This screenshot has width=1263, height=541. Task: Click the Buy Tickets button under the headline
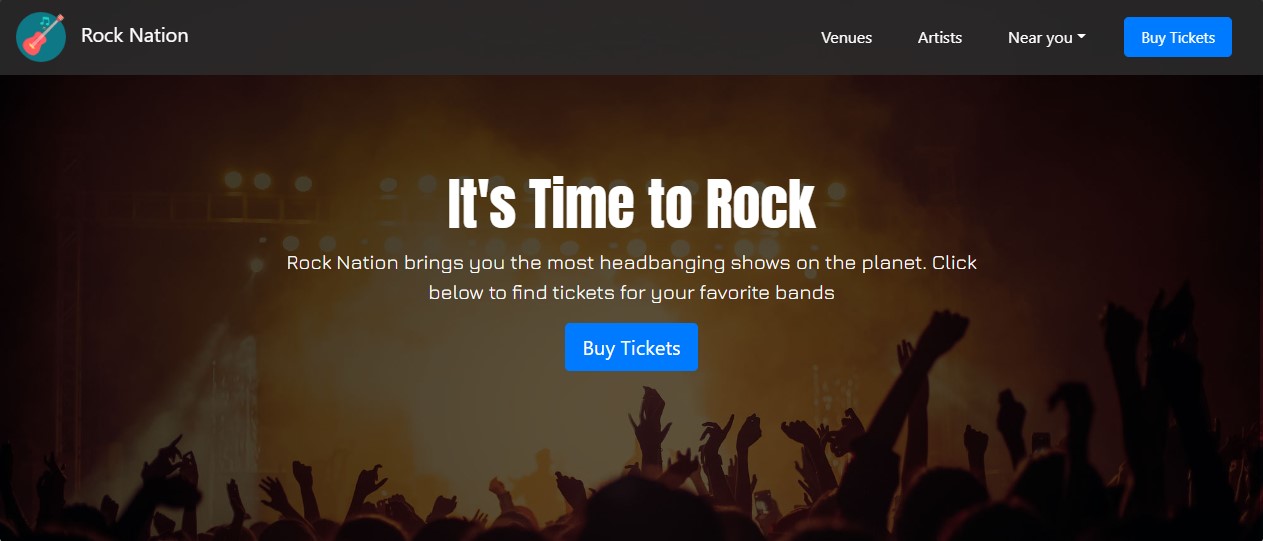[x=631, y=348]
